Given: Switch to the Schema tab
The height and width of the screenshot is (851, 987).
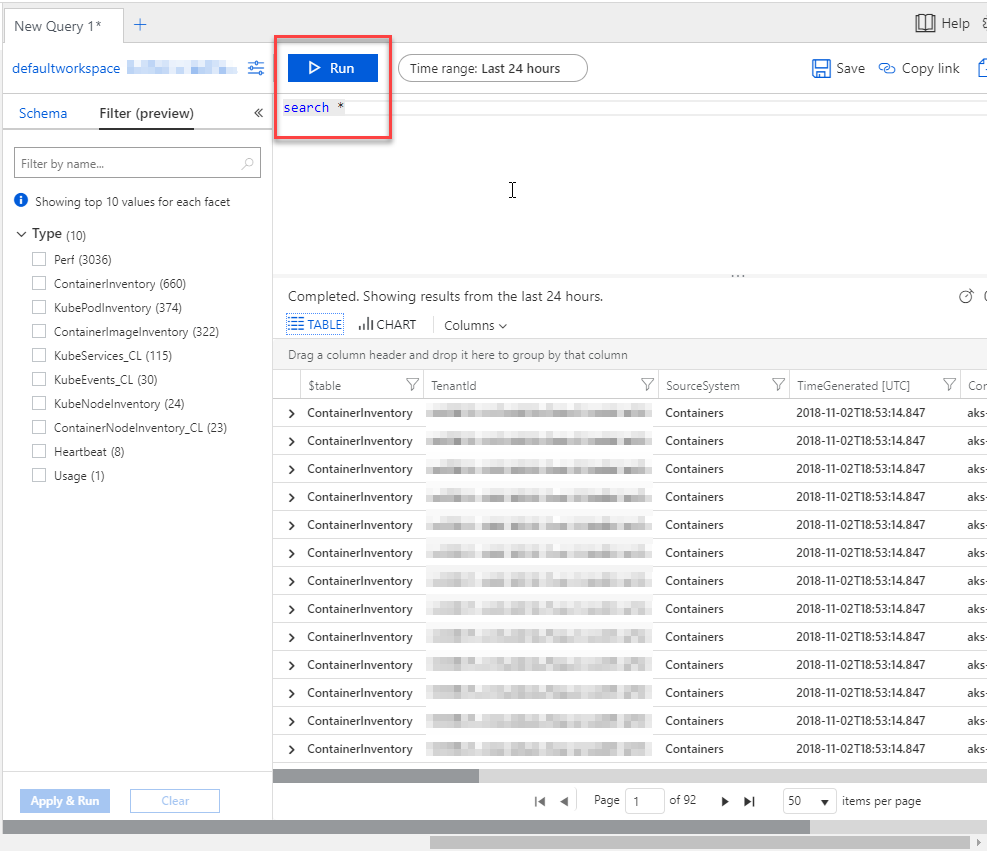Looking at the screenshot, I should coord(43,113).
